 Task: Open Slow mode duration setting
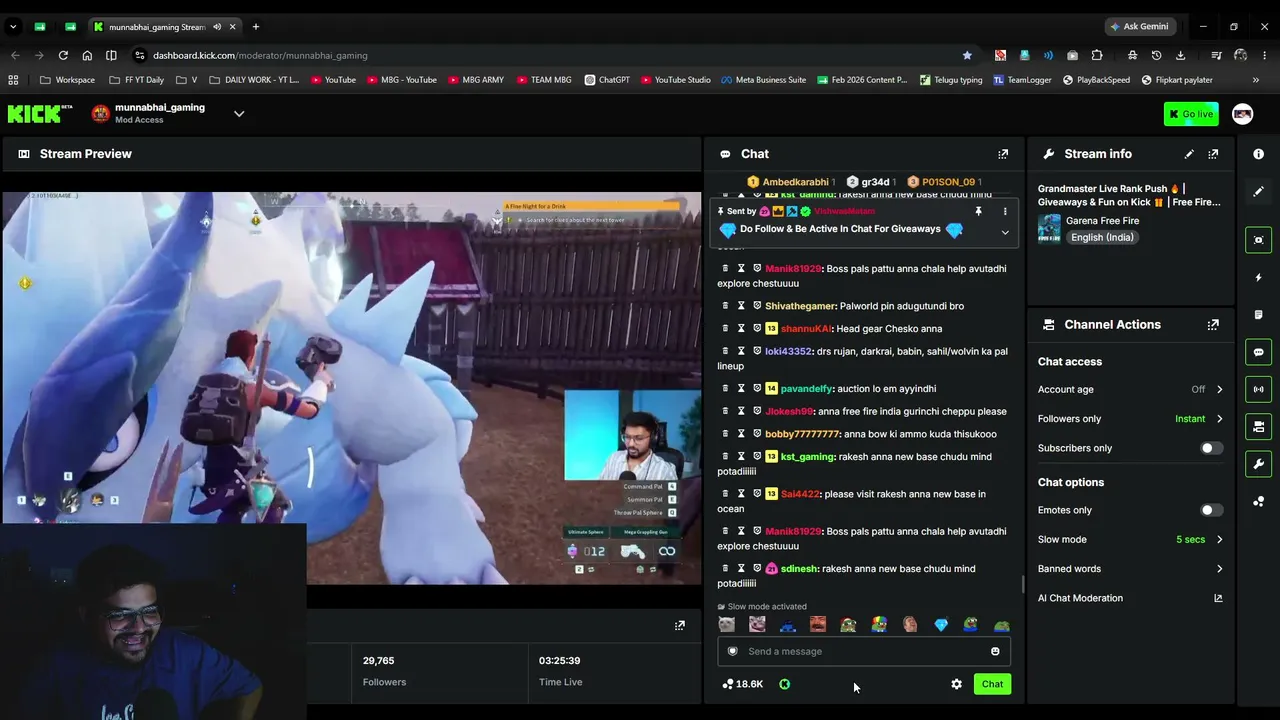[1200, 540]
